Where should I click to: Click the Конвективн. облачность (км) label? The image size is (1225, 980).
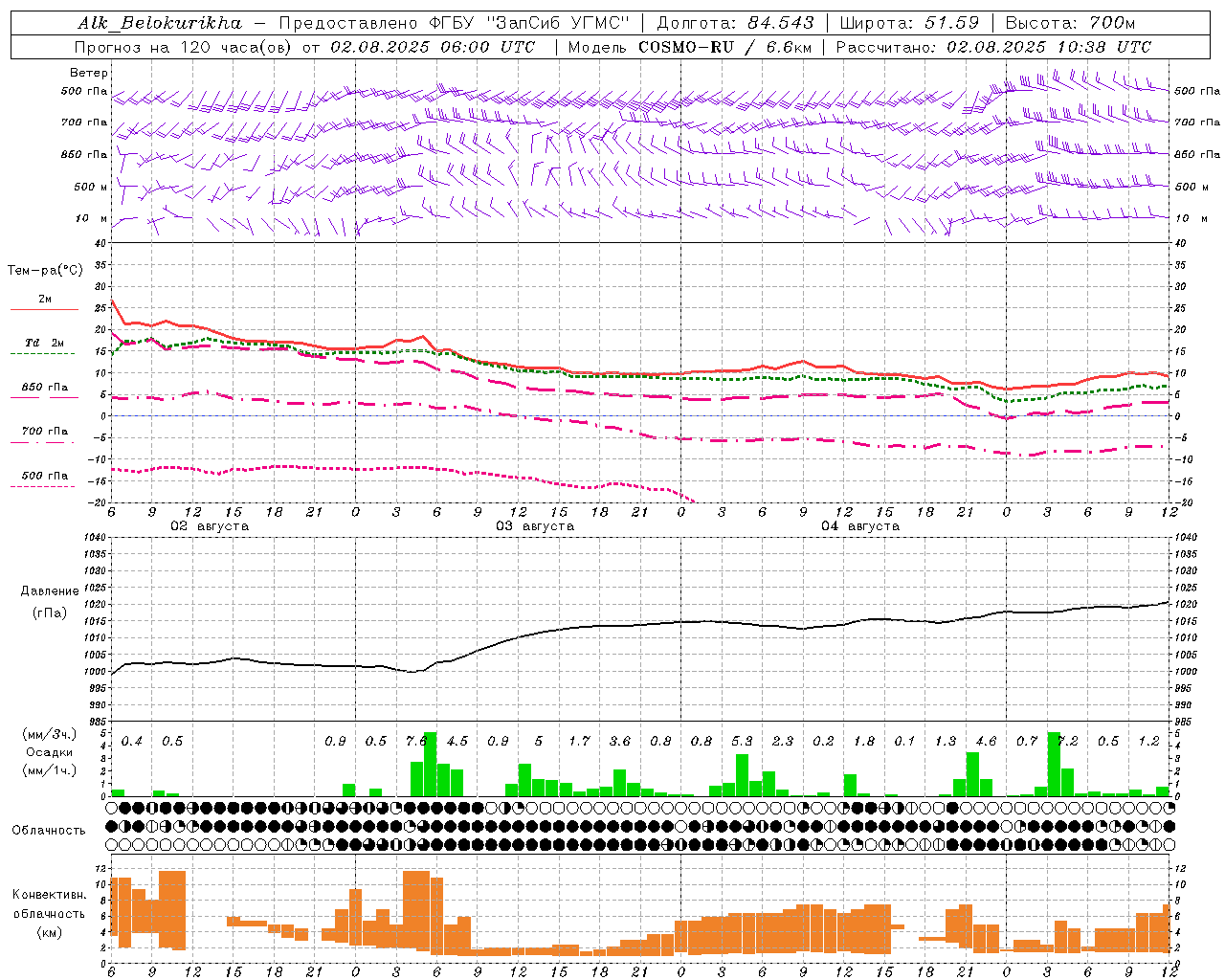[x=49, y=913]
